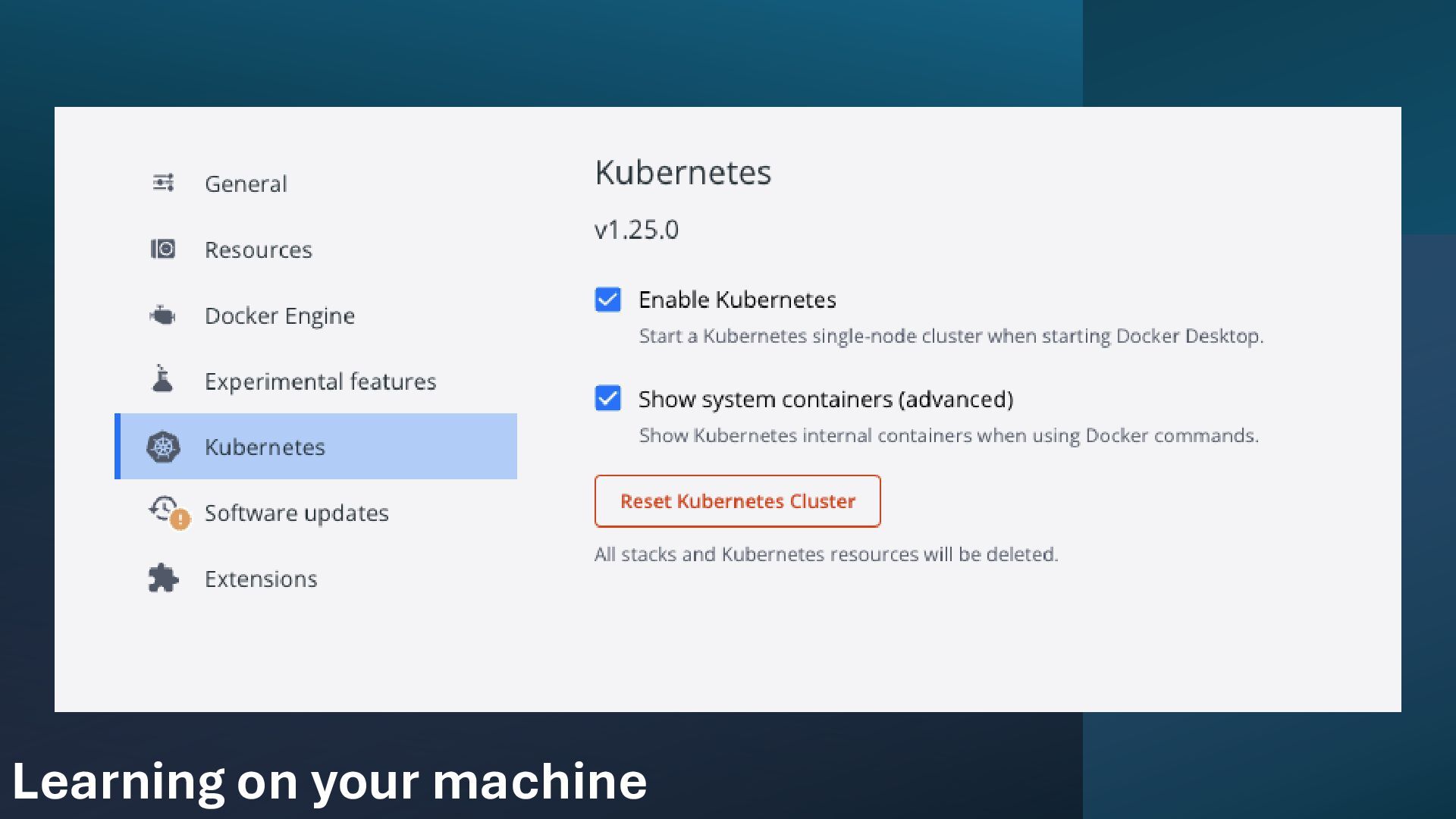Open the General settings section

(246, 184)
